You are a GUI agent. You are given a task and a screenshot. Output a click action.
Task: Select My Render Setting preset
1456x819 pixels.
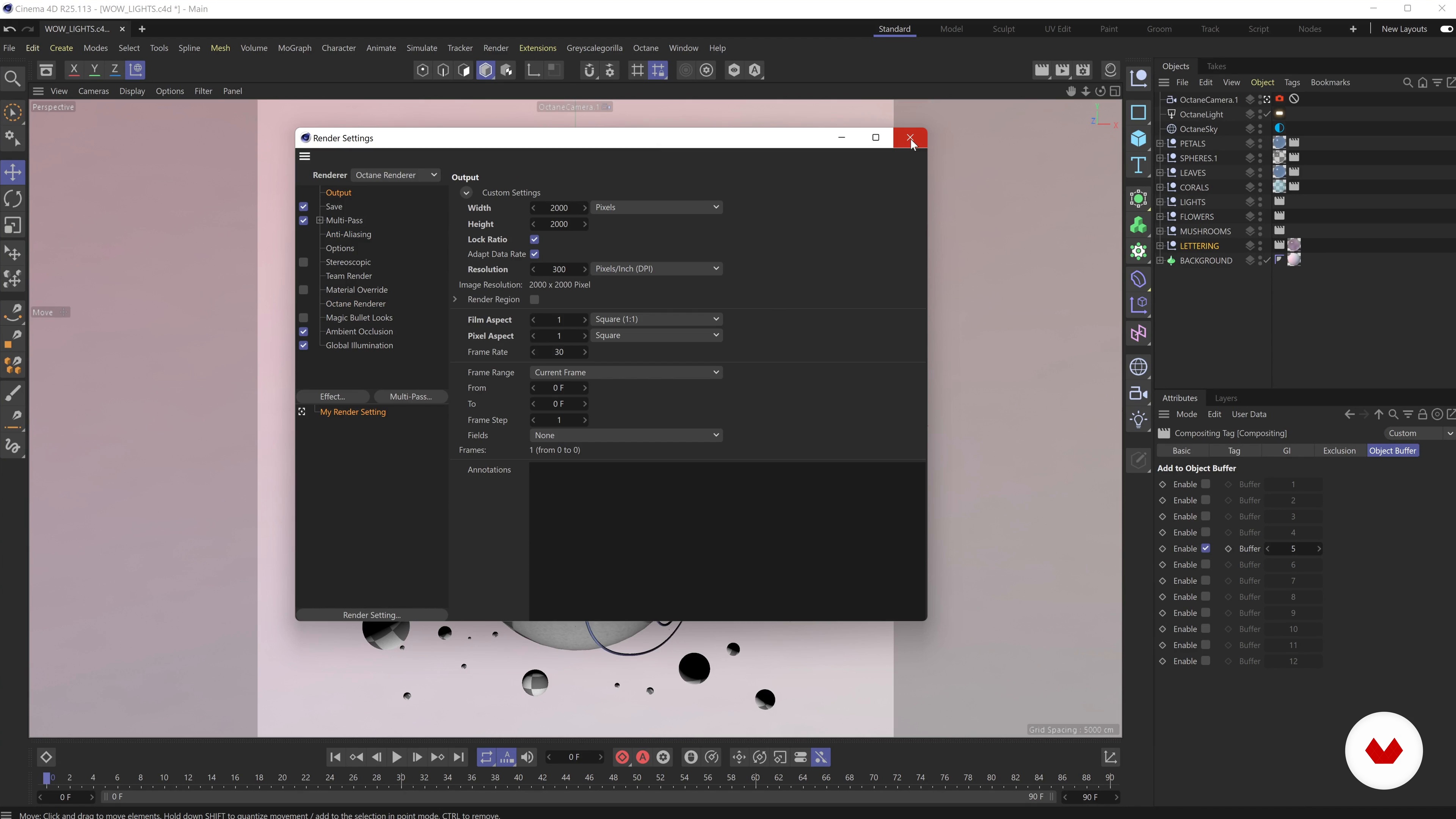point(353,412)
